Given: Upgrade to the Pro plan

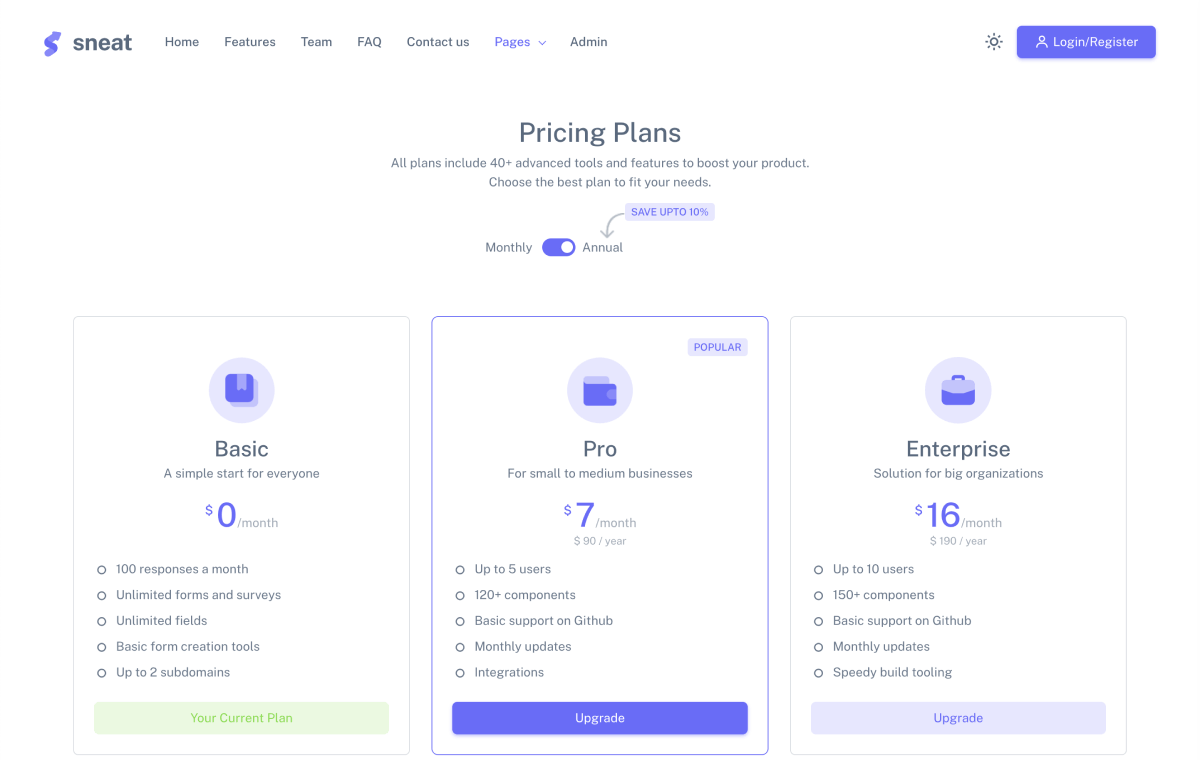Looking at the screenshot, I should (x=600, y=718).
